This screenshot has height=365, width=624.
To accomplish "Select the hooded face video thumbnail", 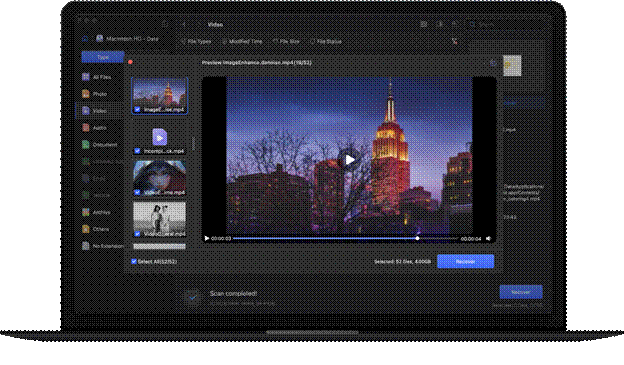I will coord(159,178).
